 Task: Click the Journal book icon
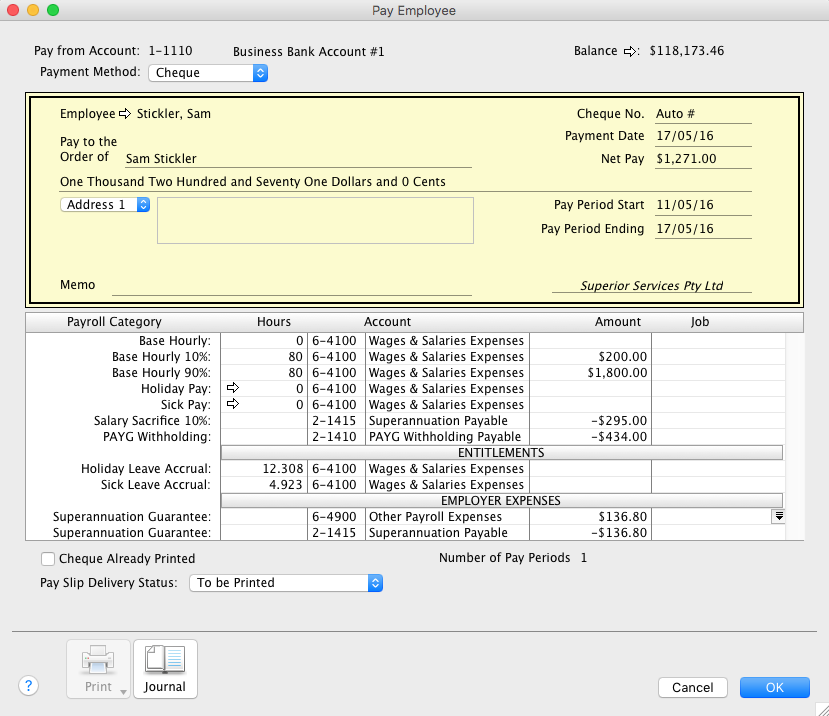tap(165, 661)
